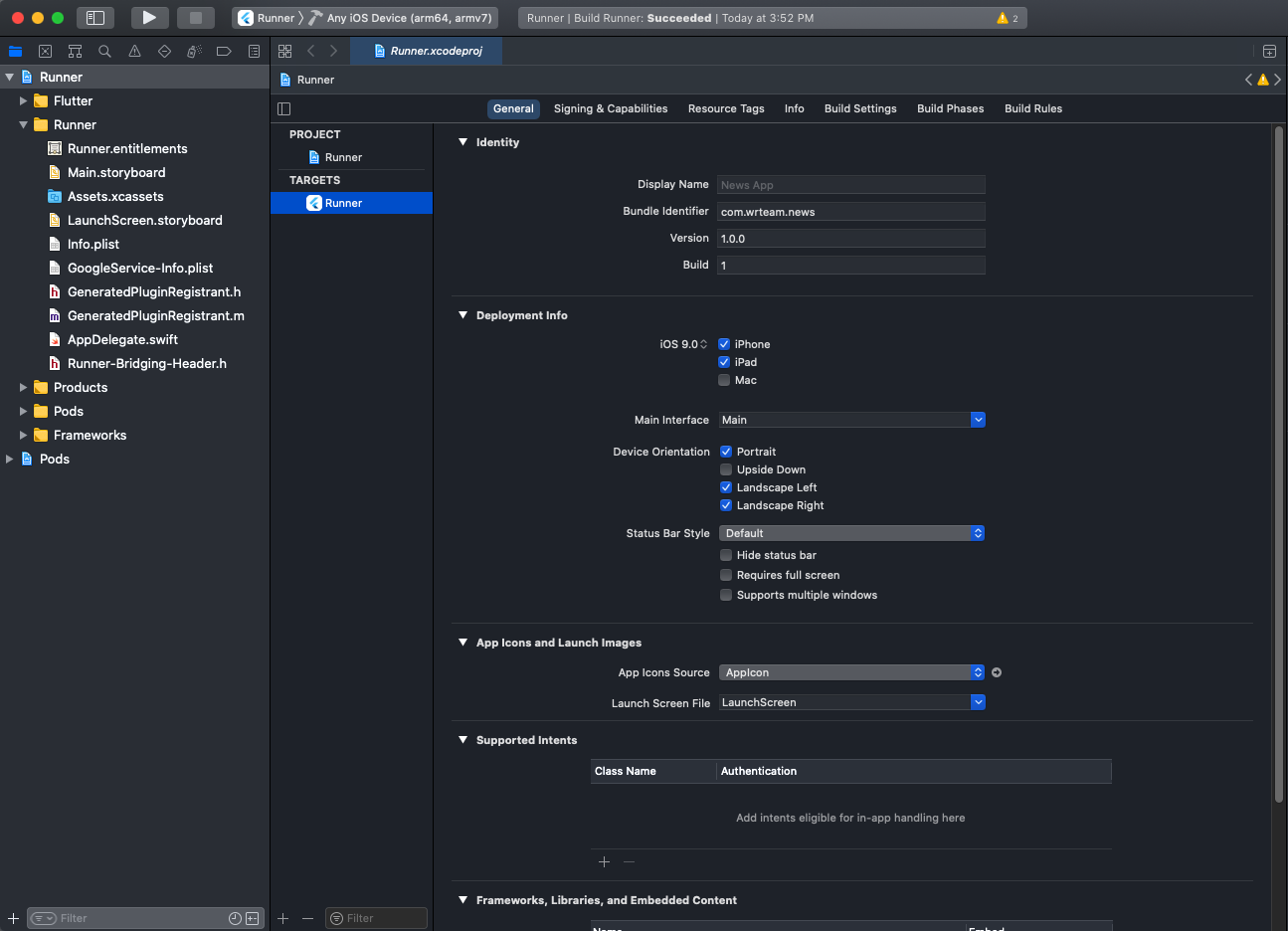Click the Bundle Identifier text field

tap(850, 212)
